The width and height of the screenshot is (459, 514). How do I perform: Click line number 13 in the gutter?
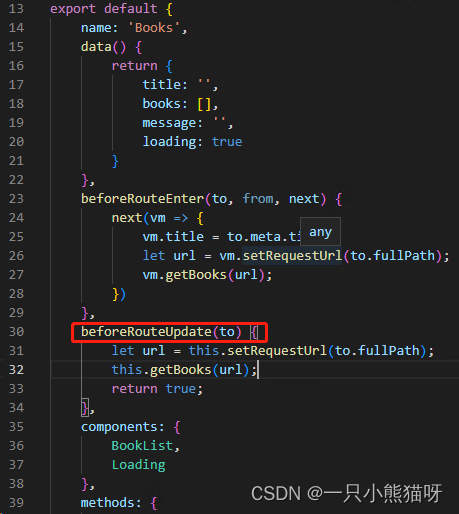pos(16,9)
